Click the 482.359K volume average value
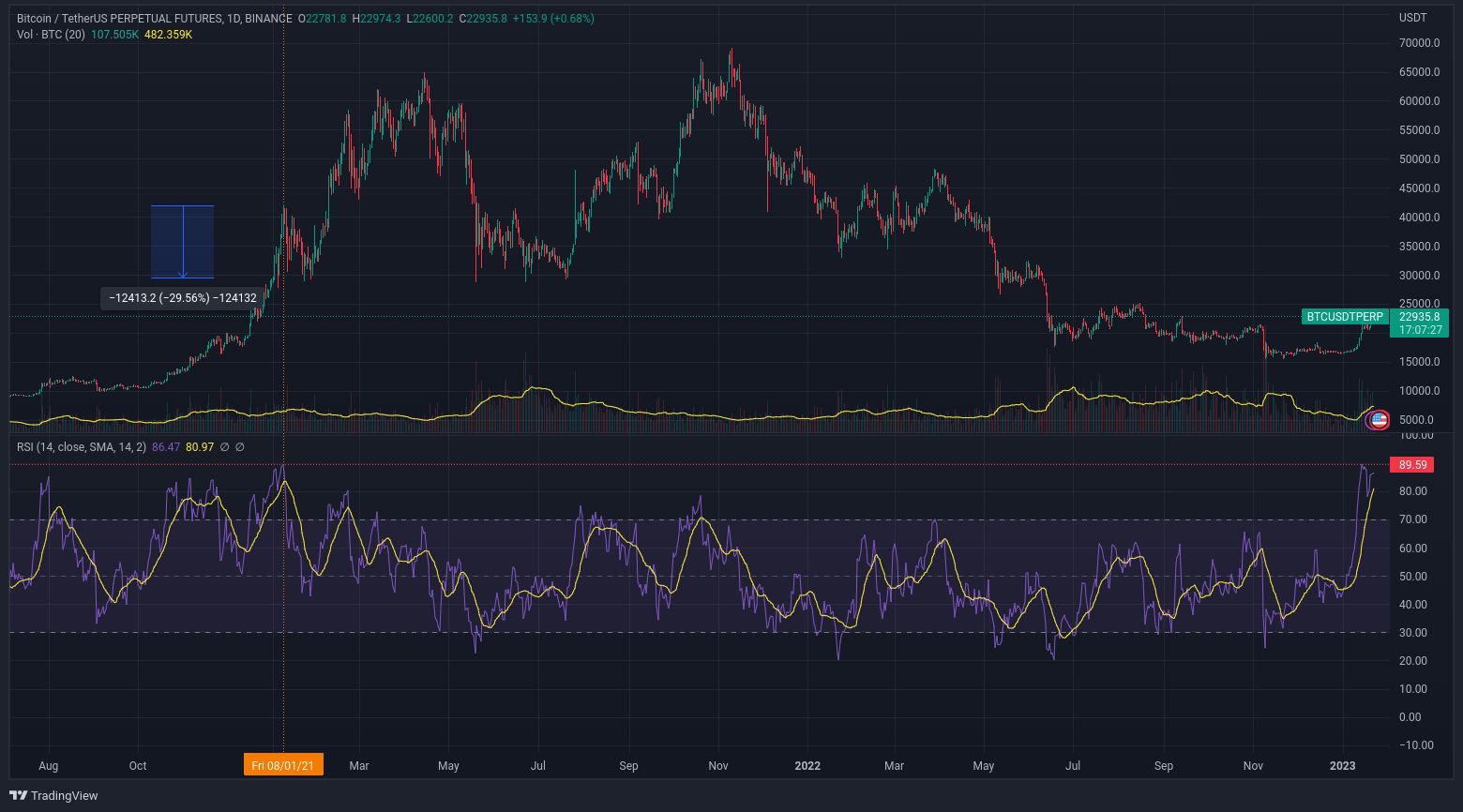The width and height of the screenshot is (1463, 812). point(168,34)
